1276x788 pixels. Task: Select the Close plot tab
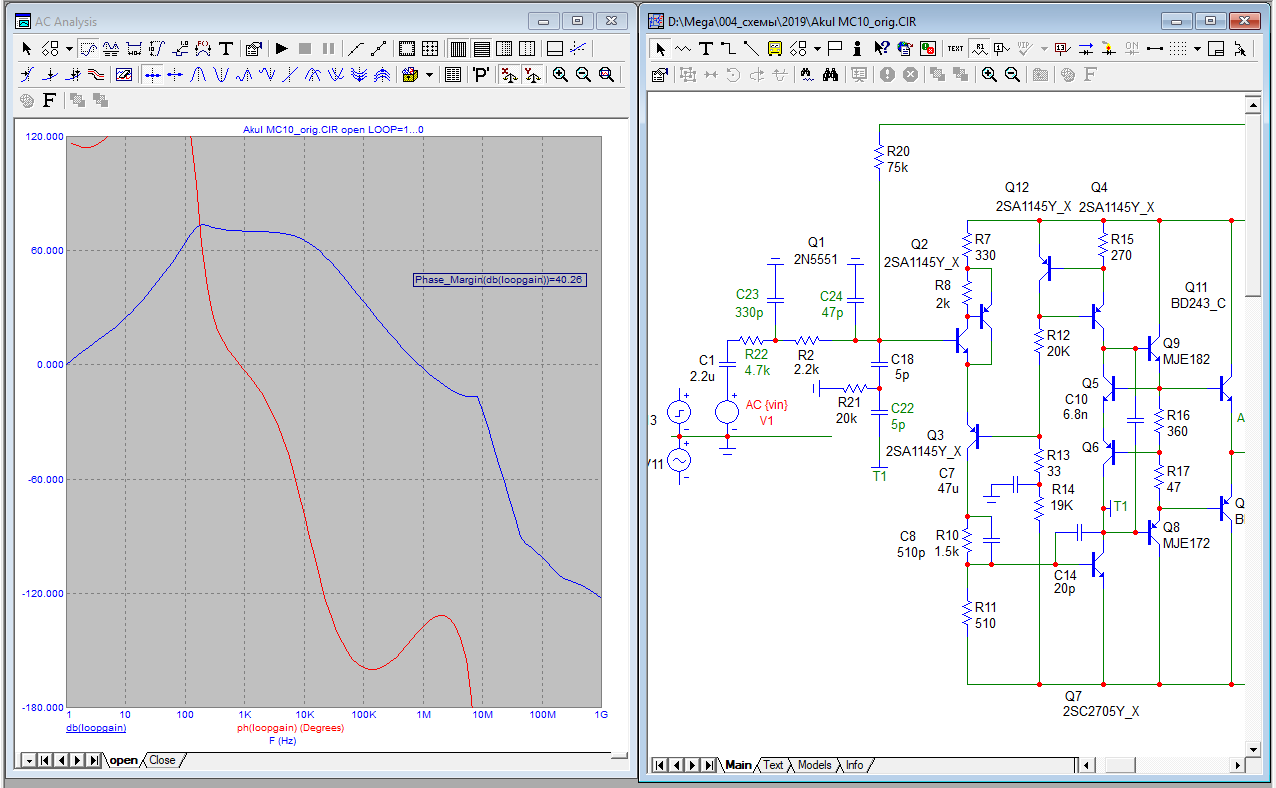[162, 760]
